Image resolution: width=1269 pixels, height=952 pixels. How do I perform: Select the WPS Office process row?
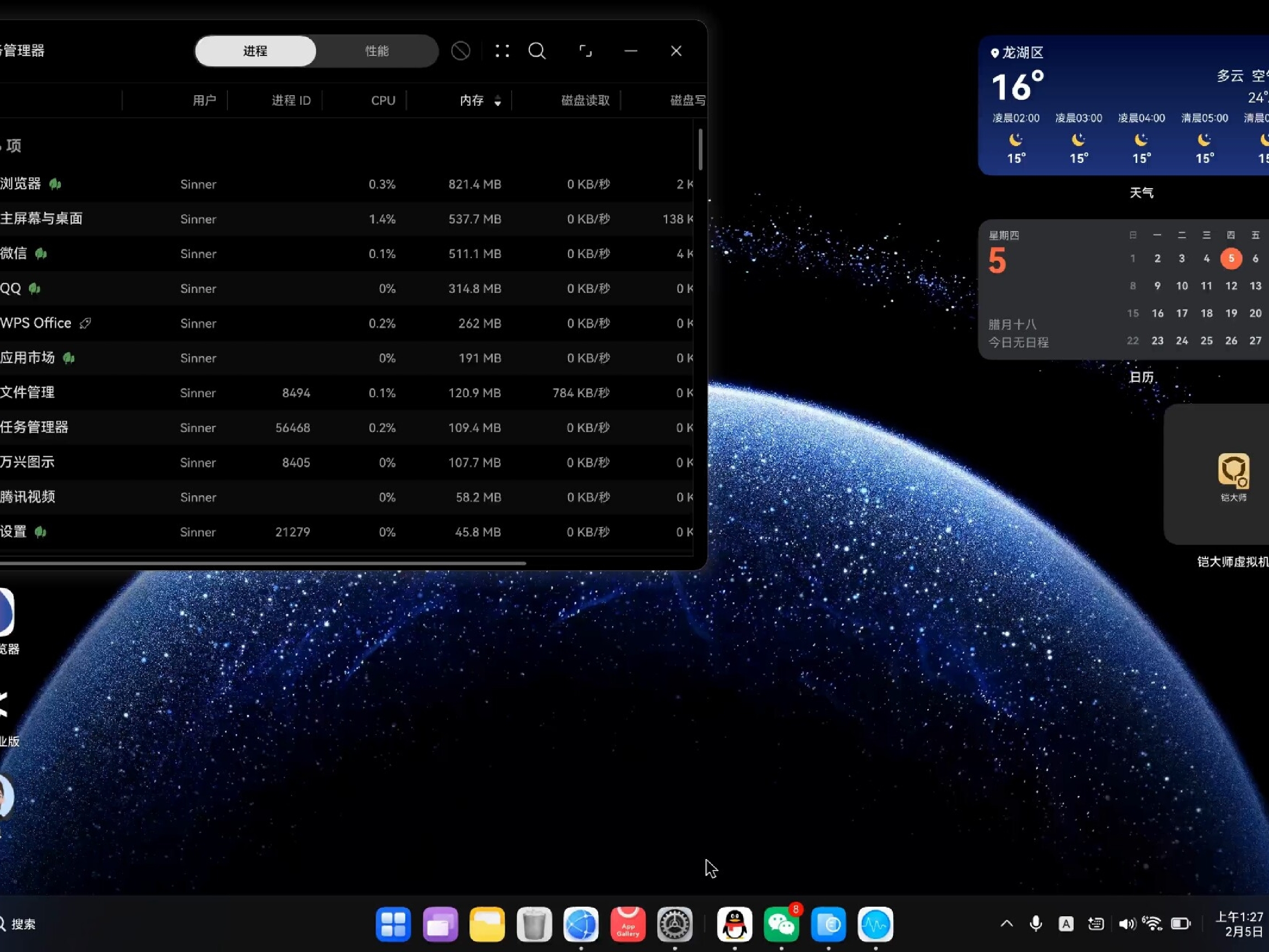coord(346,323)
